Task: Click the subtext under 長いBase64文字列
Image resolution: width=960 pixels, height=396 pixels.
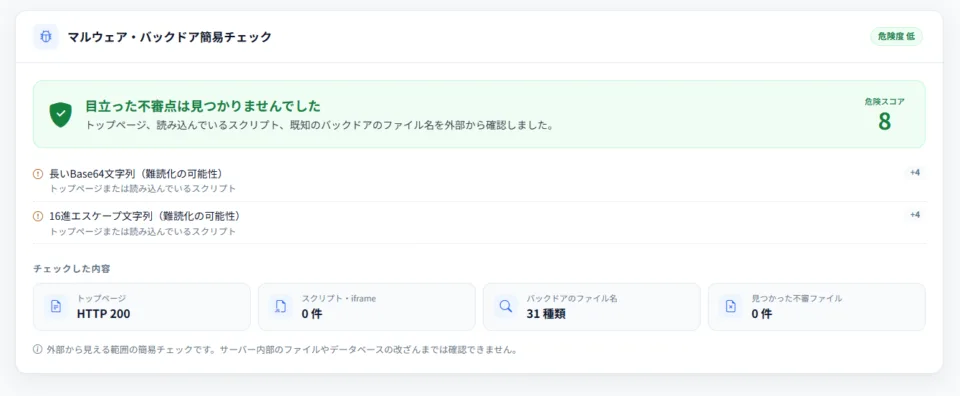Action: tap(143, 189)
